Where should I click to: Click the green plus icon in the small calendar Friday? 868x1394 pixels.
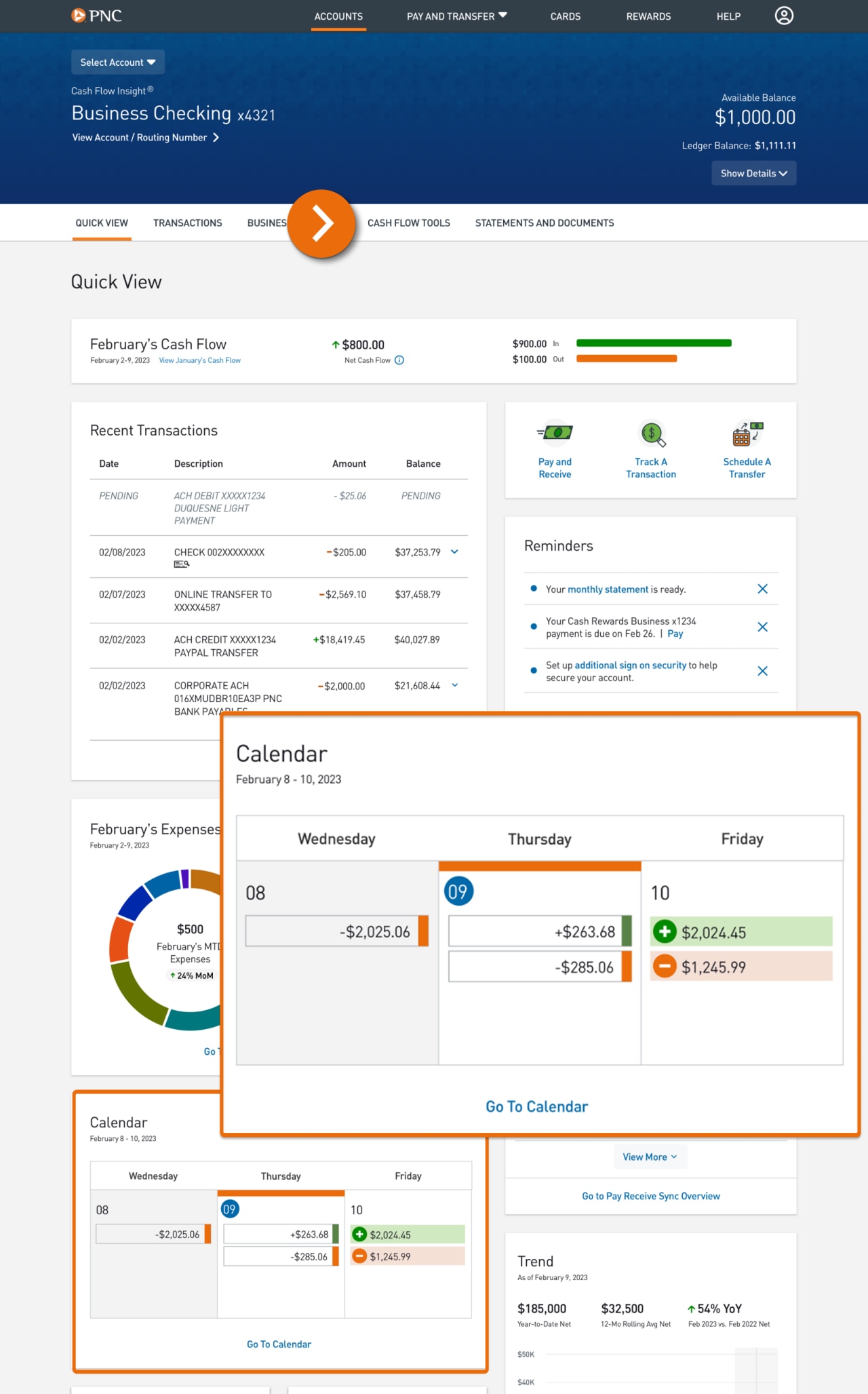point(360,1235)
